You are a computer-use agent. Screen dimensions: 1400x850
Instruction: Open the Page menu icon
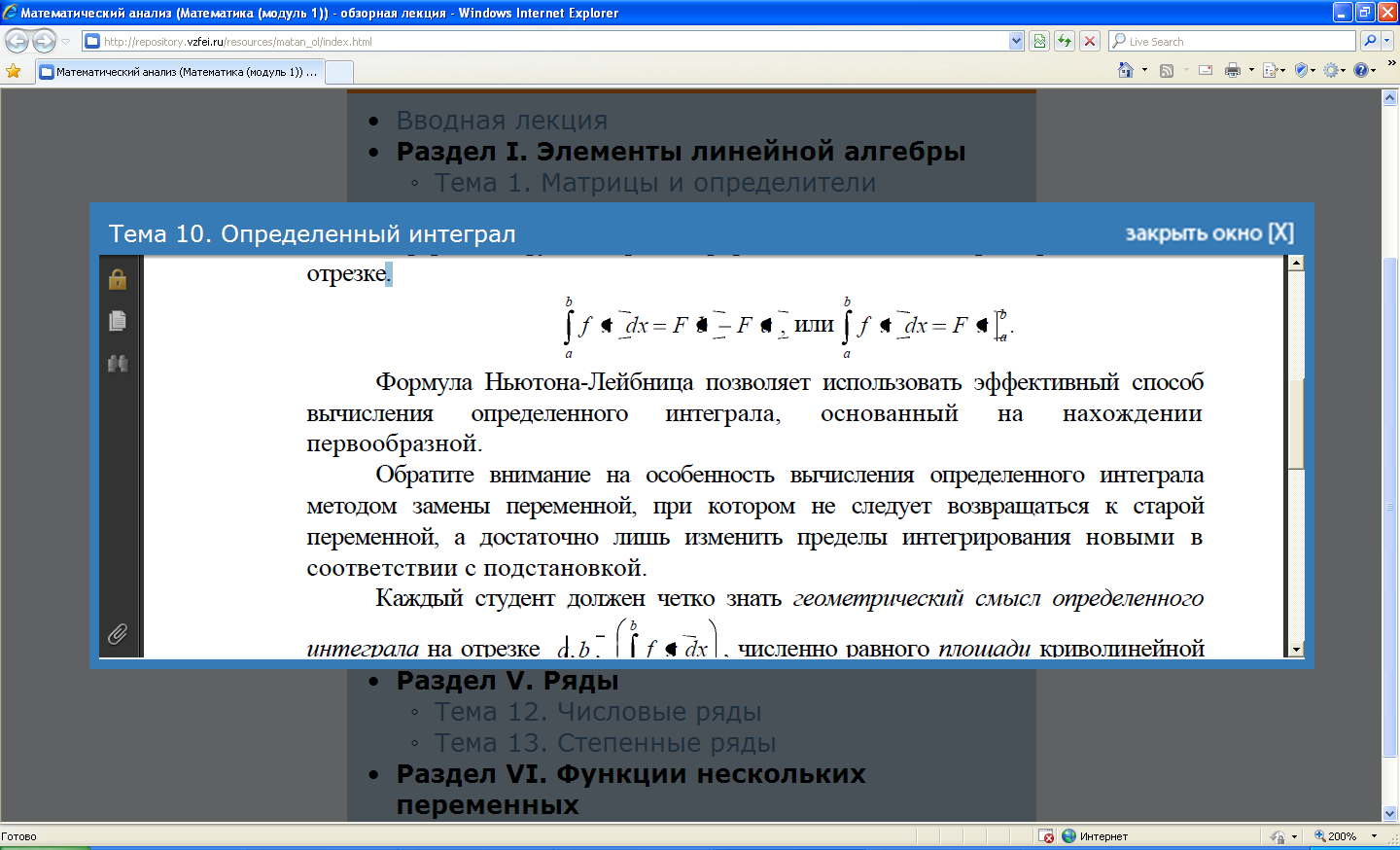[x=1273, y=70]
